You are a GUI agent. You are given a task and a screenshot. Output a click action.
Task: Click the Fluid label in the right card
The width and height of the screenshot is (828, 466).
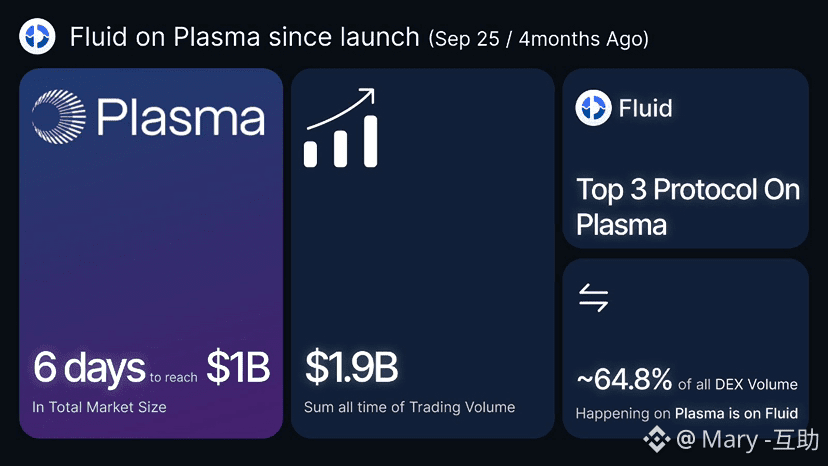pyautogui.click(x=645, y=107)
